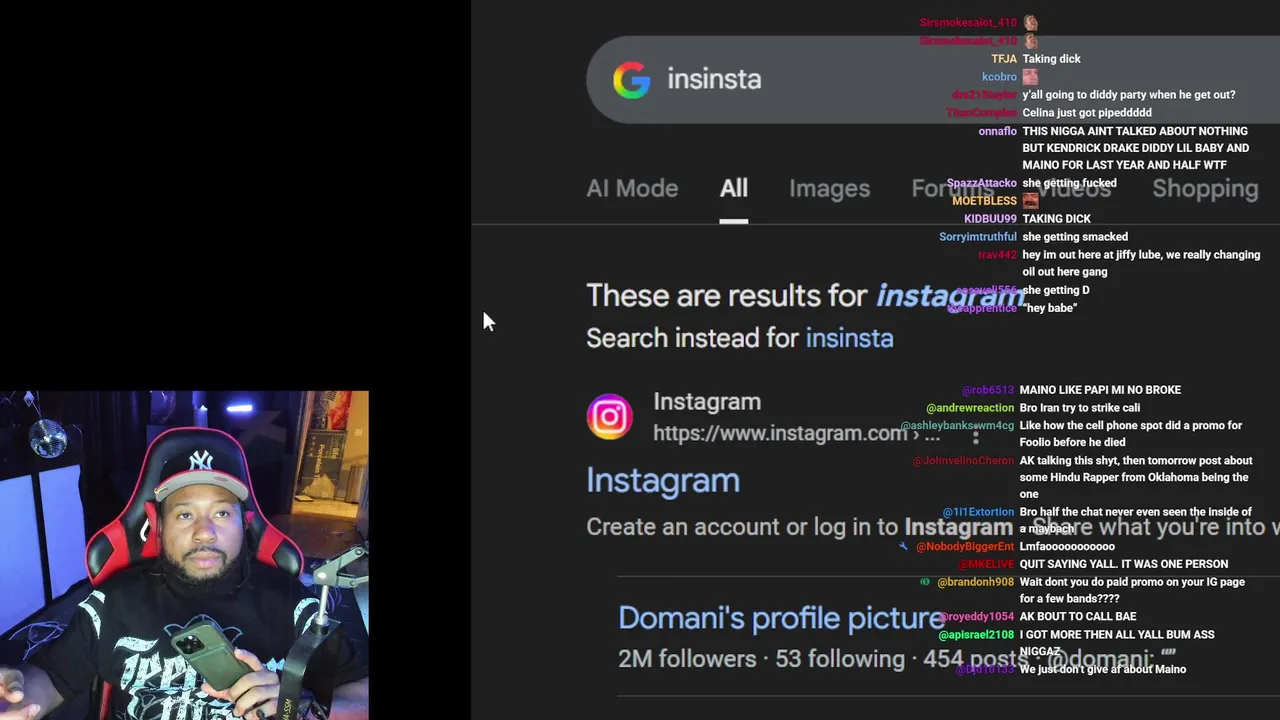Click 'Instagram' site name above URL
Viewport: 1280px width, 720px height.
[707, 401]
